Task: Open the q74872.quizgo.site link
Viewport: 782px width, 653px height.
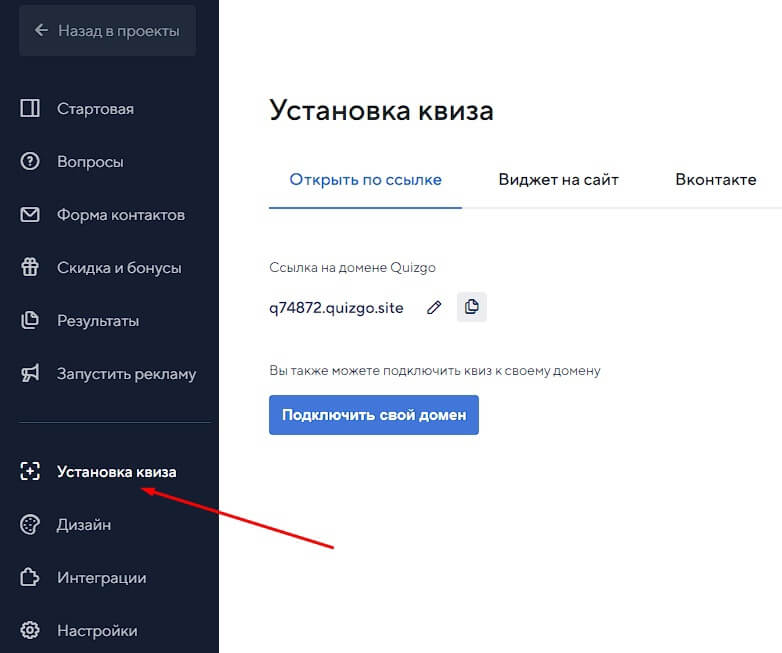Action: tap(336, 308)
